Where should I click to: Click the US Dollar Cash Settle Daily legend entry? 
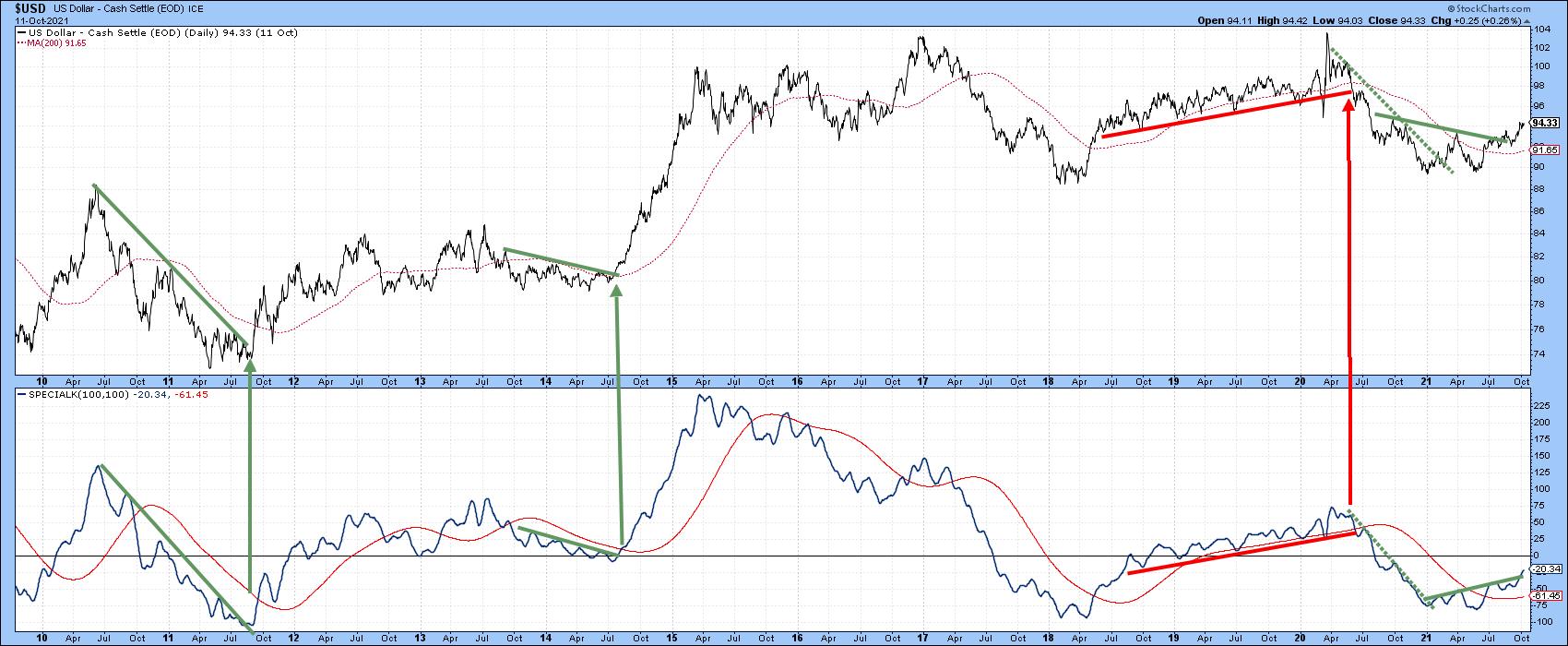(111, 32)
